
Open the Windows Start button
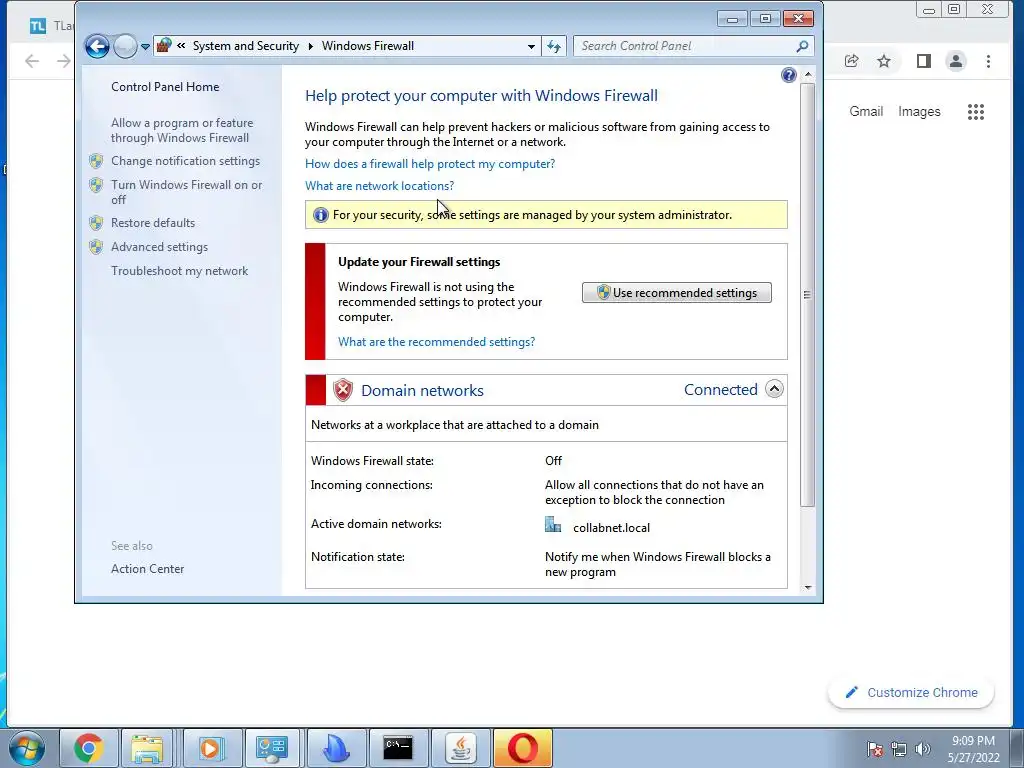26,748
